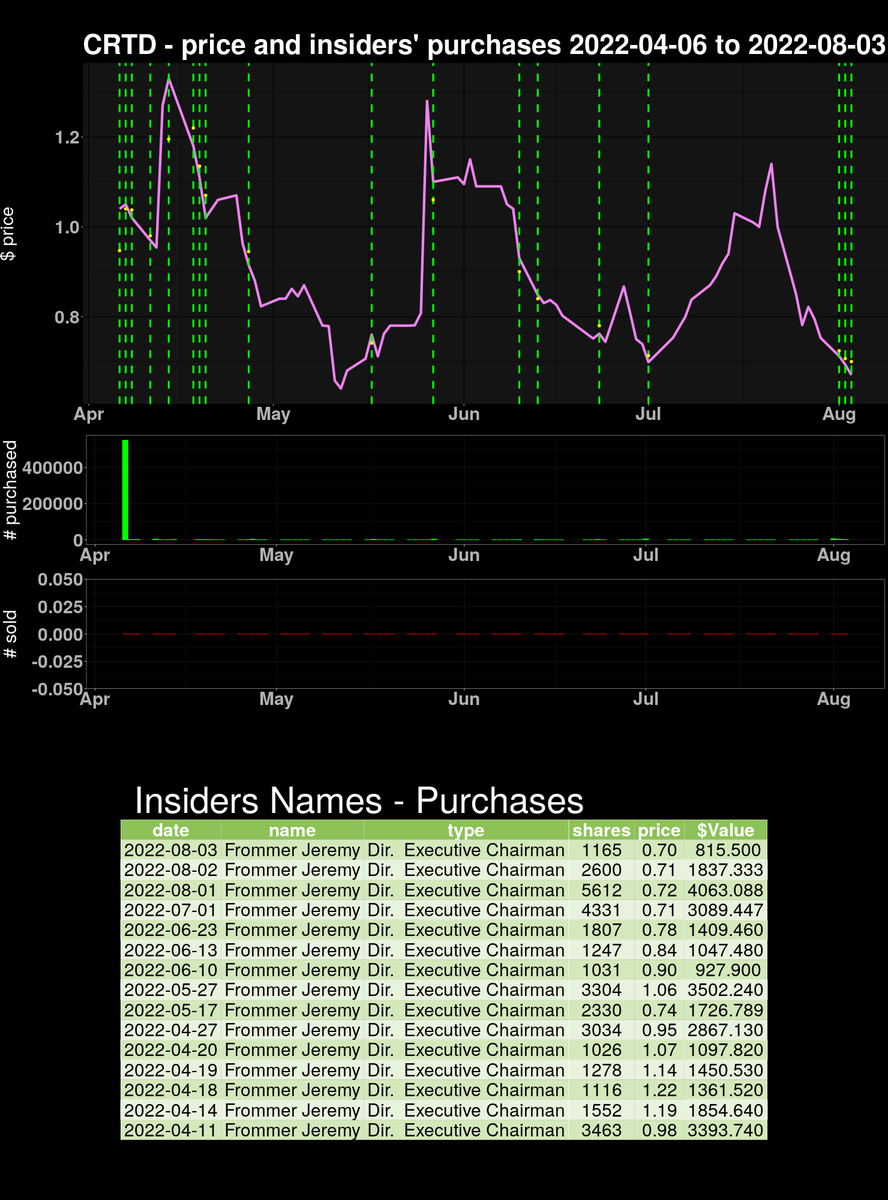The height and width of the screenshot is (1200, 888).
Task: Select the date cell 2022-08-03
Action: (x=171, y=850)
